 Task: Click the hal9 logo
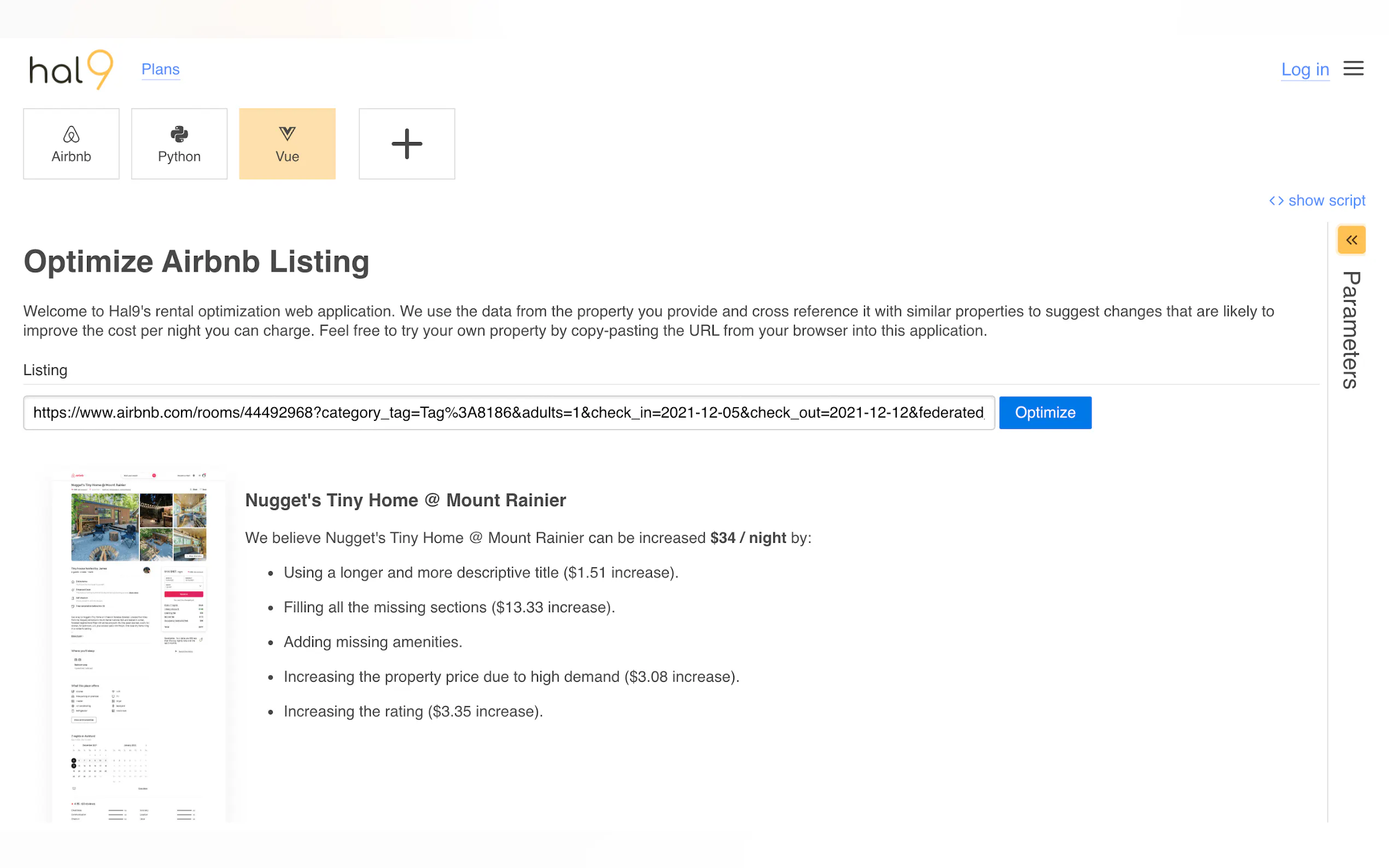[71, 69]
